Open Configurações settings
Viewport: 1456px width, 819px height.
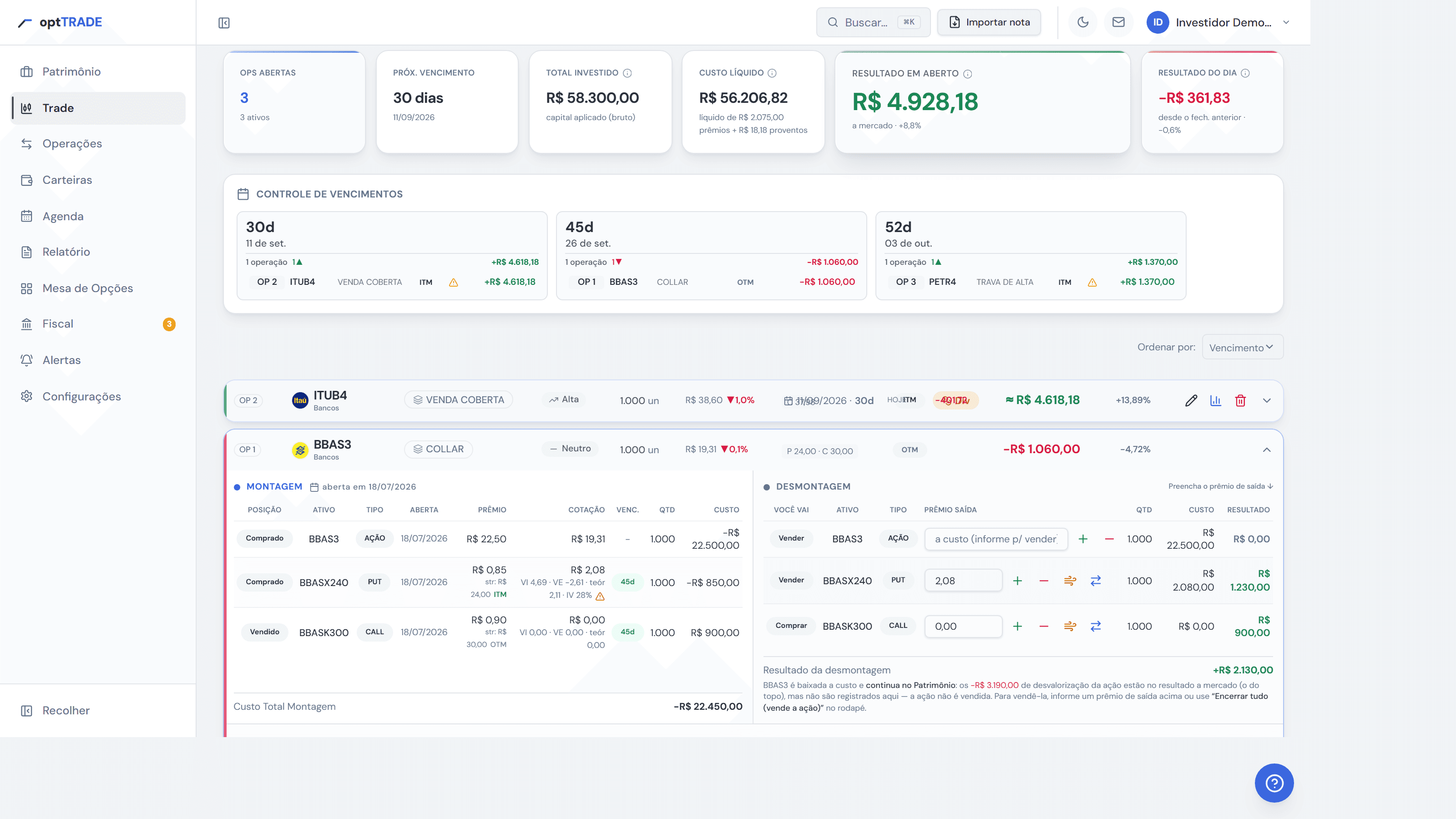point(98,396)
